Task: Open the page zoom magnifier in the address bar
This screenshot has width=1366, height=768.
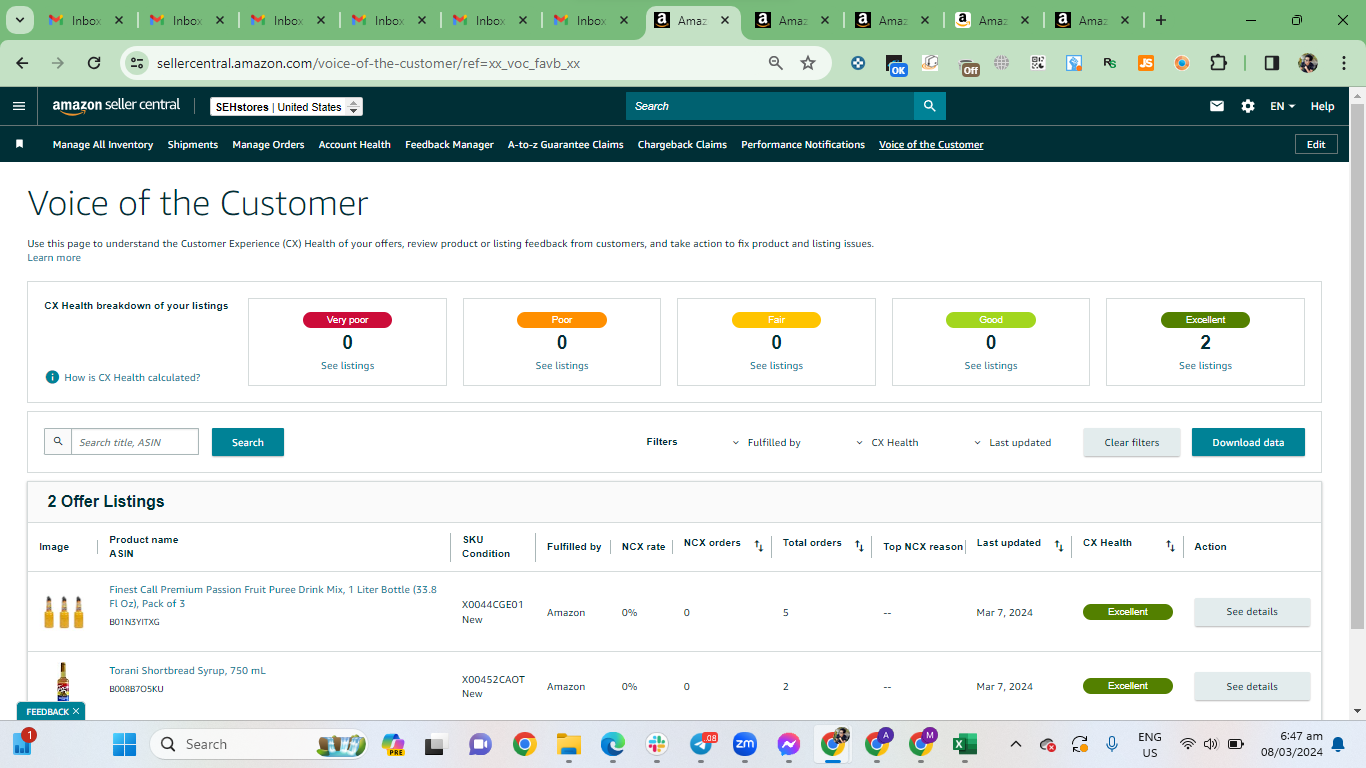Action: pyautogui.click(x=776, y=63)
